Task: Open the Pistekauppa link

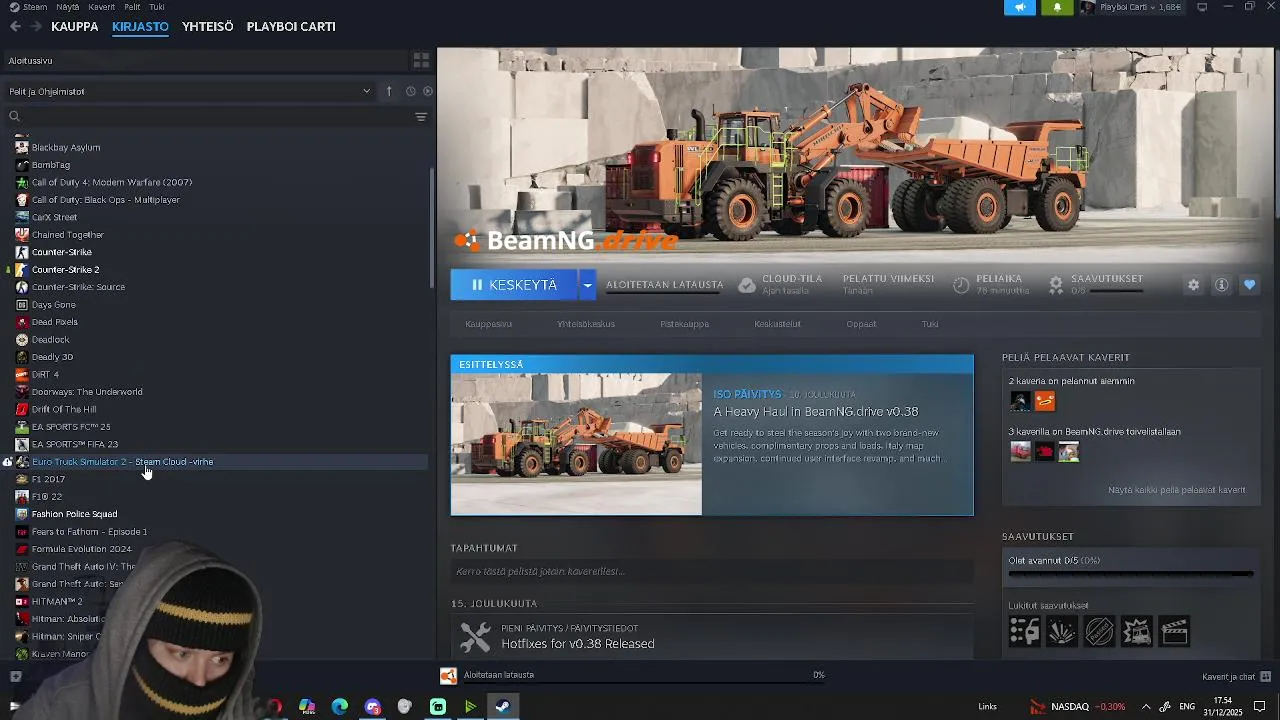Action: click(685, 324)
